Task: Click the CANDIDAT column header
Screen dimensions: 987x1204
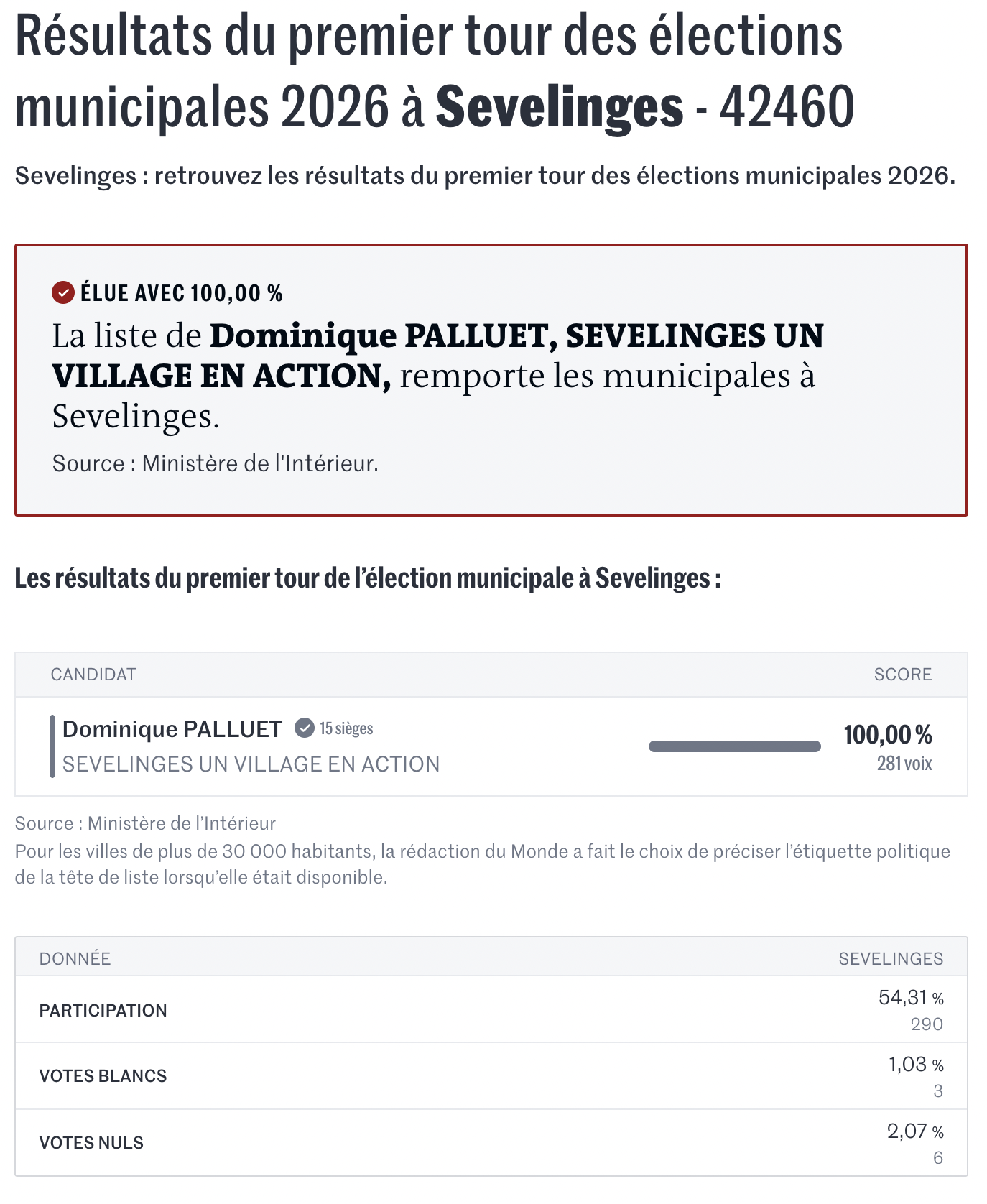Action: click(x=93, y=675)
